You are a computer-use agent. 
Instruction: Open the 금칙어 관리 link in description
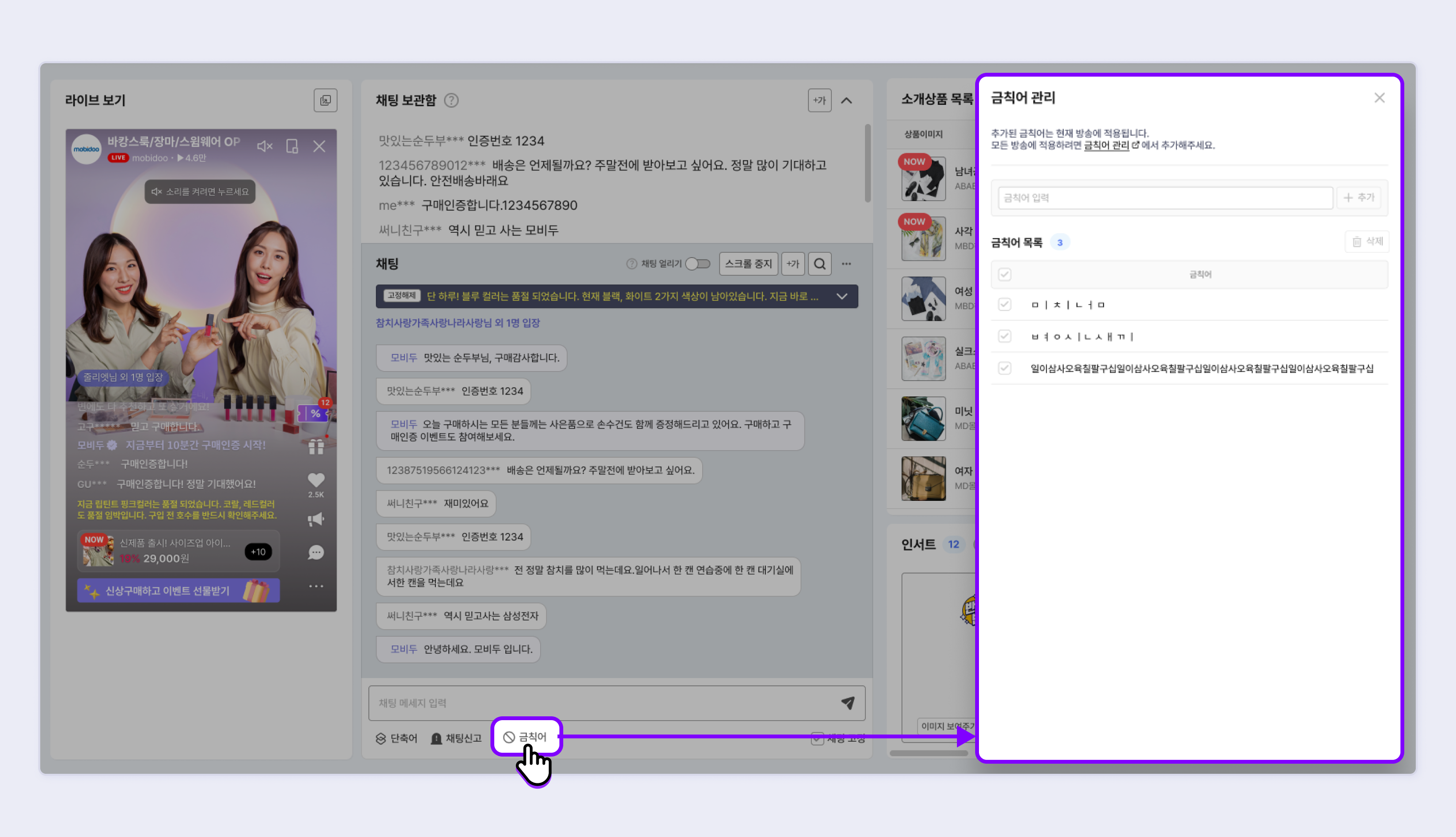[x=1106, y=146]
